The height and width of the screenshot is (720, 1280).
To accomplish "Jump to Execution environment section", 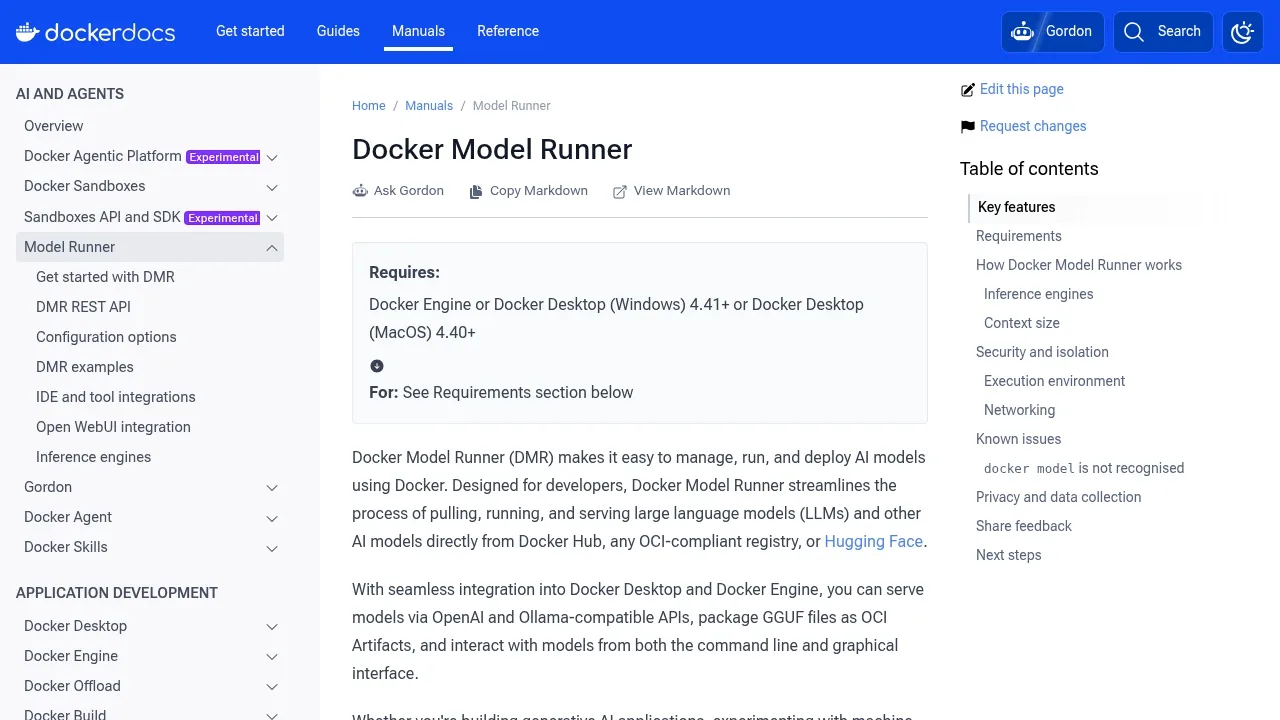I will [1054, 381].
